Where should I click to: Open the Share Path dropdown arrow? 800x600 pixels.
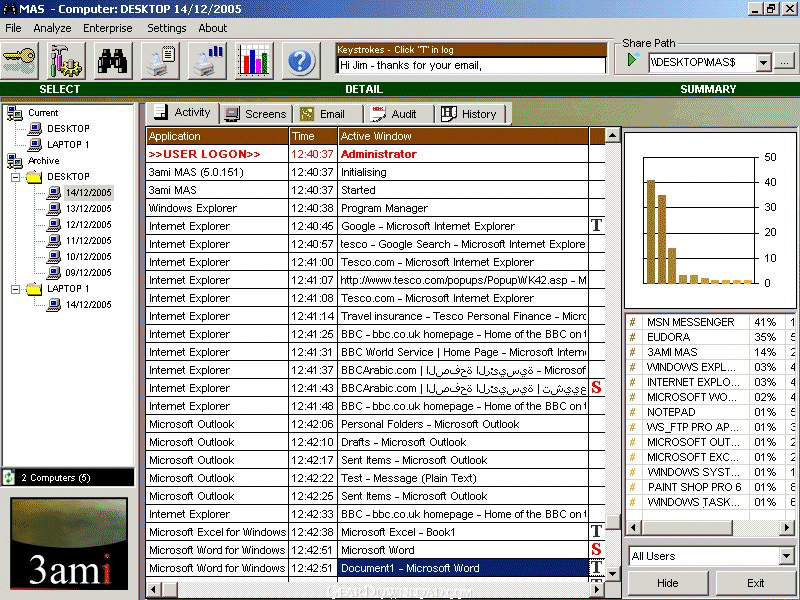(x=763, y=62)
